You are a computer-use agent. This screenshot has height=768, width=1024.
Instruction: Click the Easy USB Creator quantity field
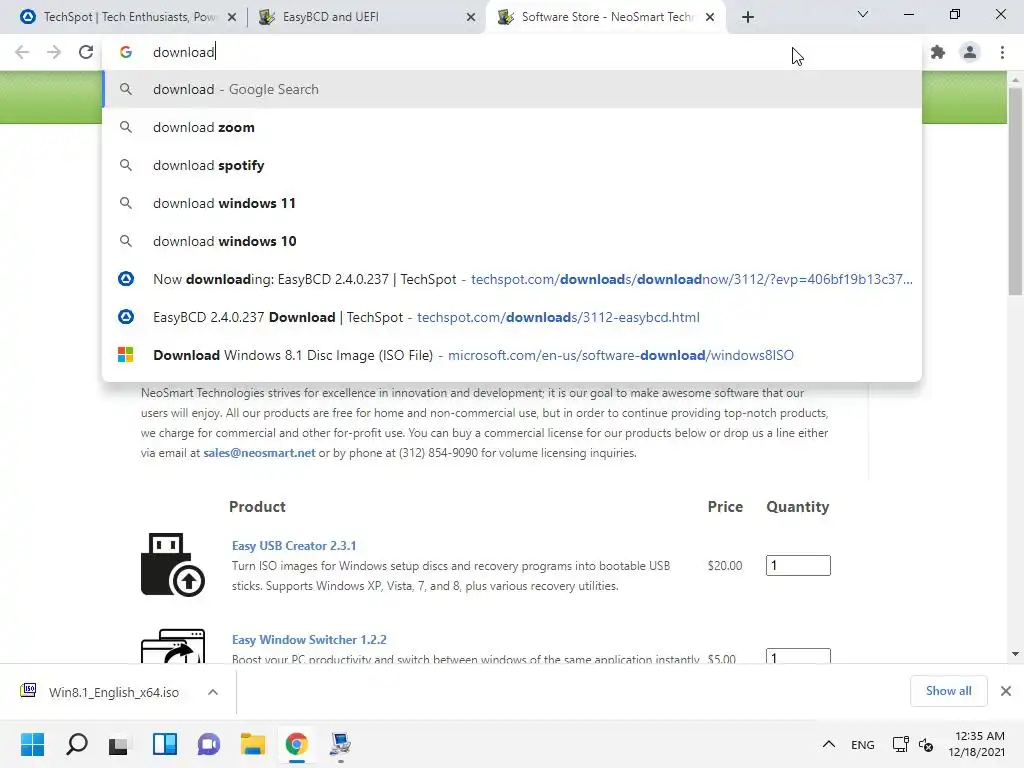[798, 566]
